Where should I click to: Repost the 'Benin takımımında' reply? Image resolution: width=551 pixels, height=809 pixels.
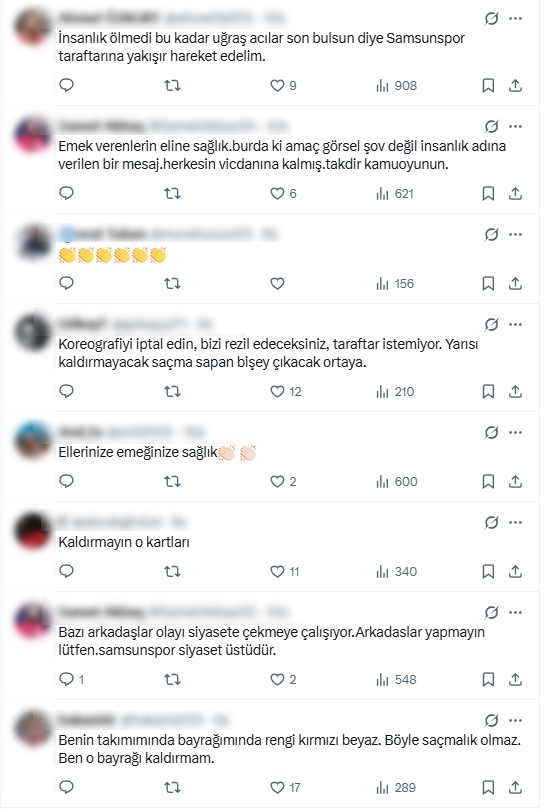(172, 788)
